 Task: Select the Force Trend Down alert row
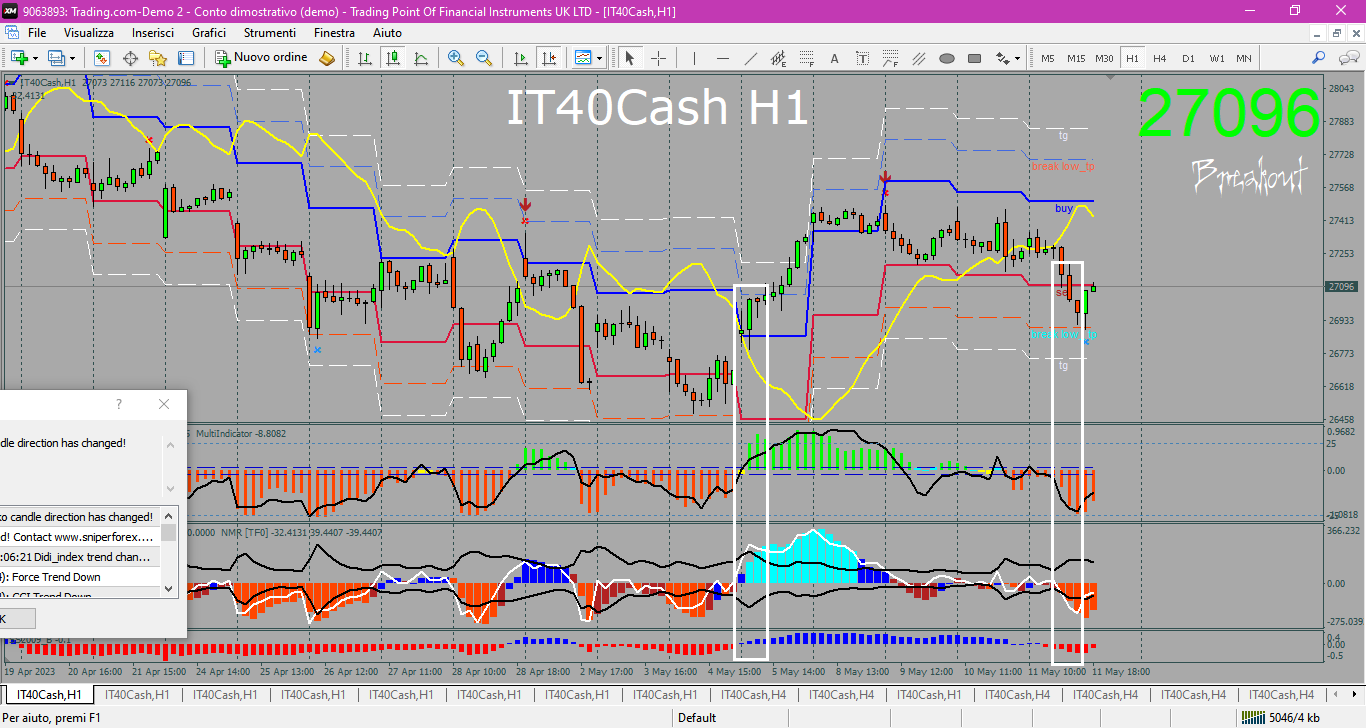point(80,577)
